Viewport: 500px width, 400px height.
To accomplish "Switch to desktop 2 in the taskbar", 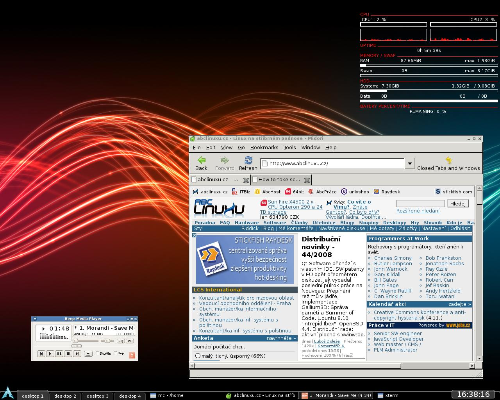I will coord(65,396).
